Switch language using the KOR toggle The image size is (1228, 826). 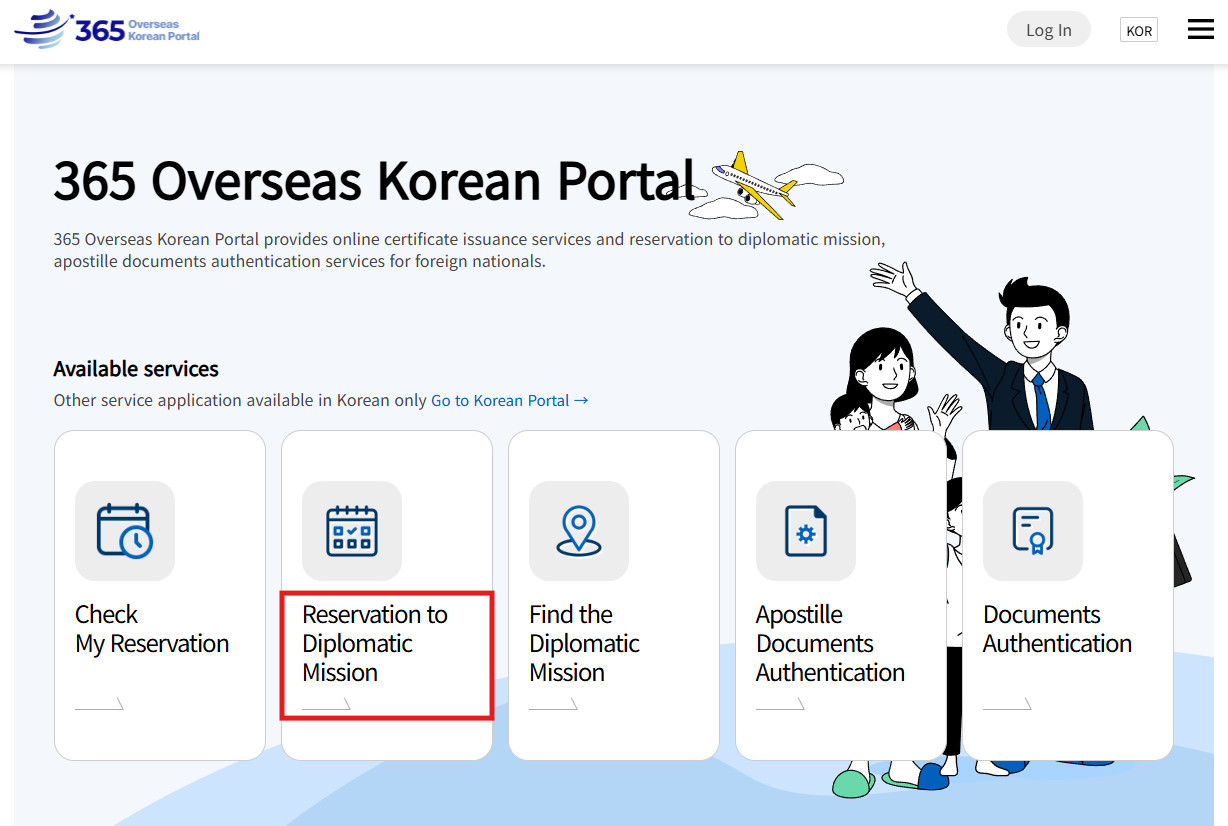click(1138, 30)
